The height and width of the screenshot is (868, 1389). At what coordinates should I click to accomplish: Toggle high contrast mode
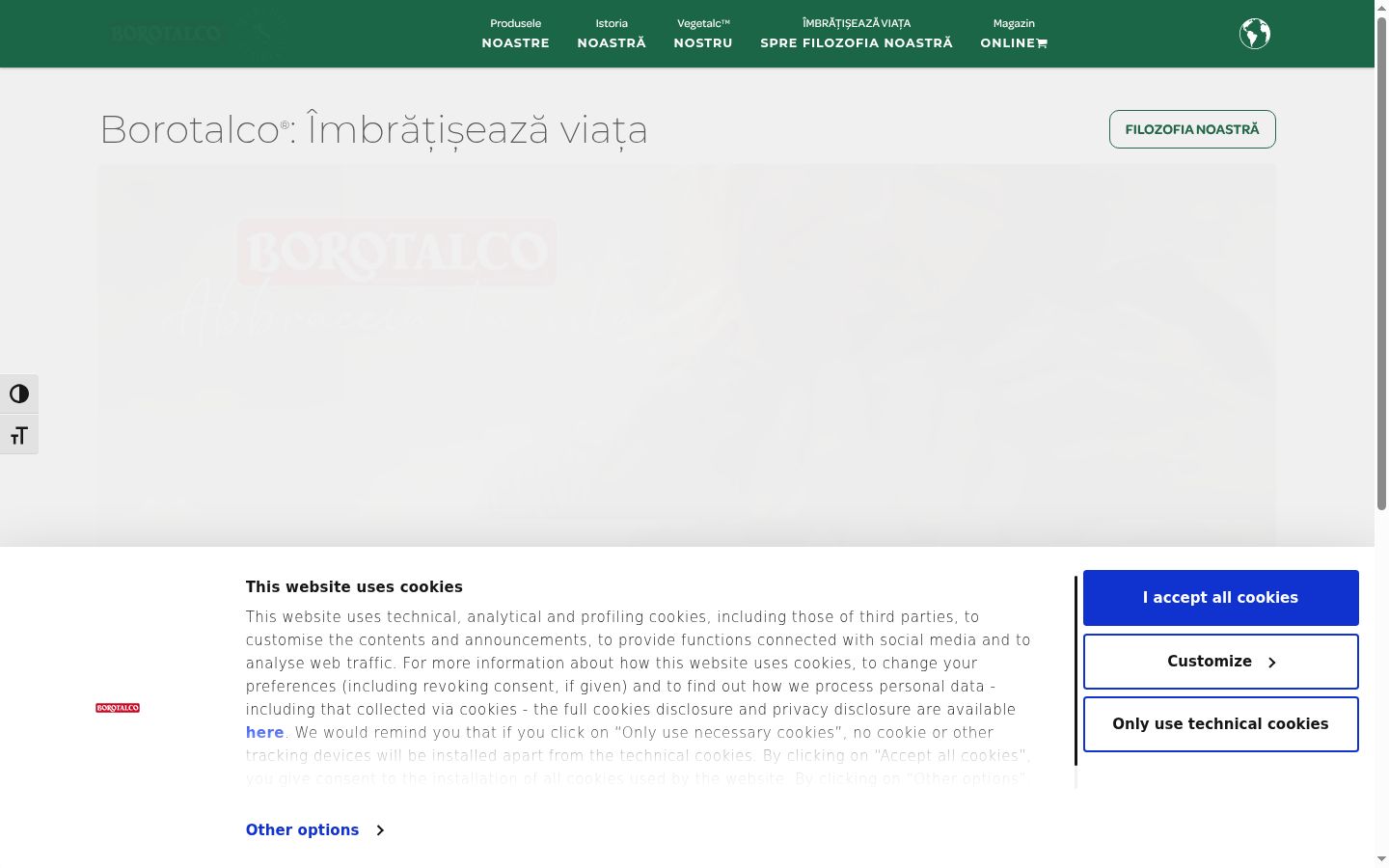[19, 393]
